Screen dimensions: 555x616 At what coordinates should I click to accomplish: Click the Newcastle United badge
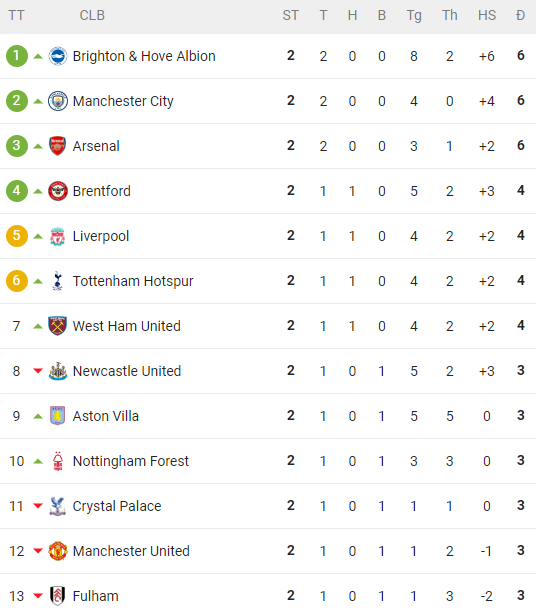(58, 371)
